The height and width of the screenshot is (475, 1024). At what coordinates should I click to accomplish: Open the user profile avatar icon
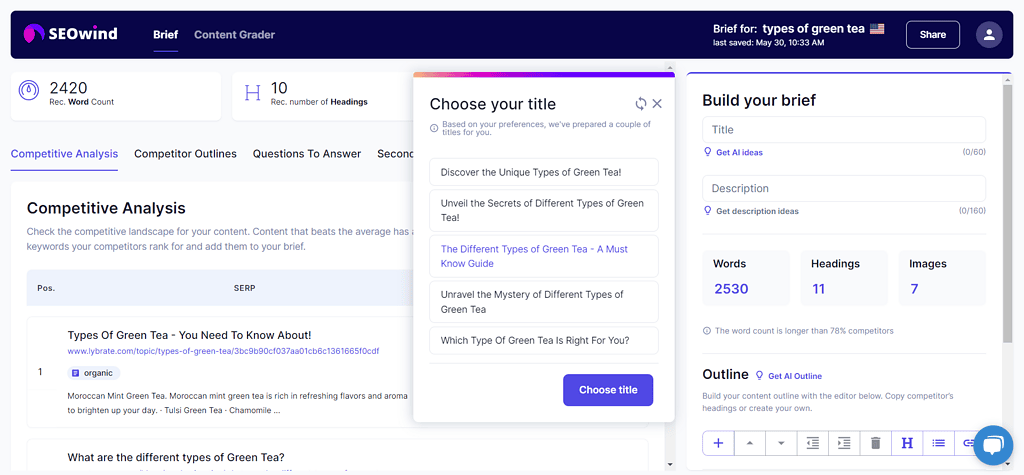(x=989, y=35)
